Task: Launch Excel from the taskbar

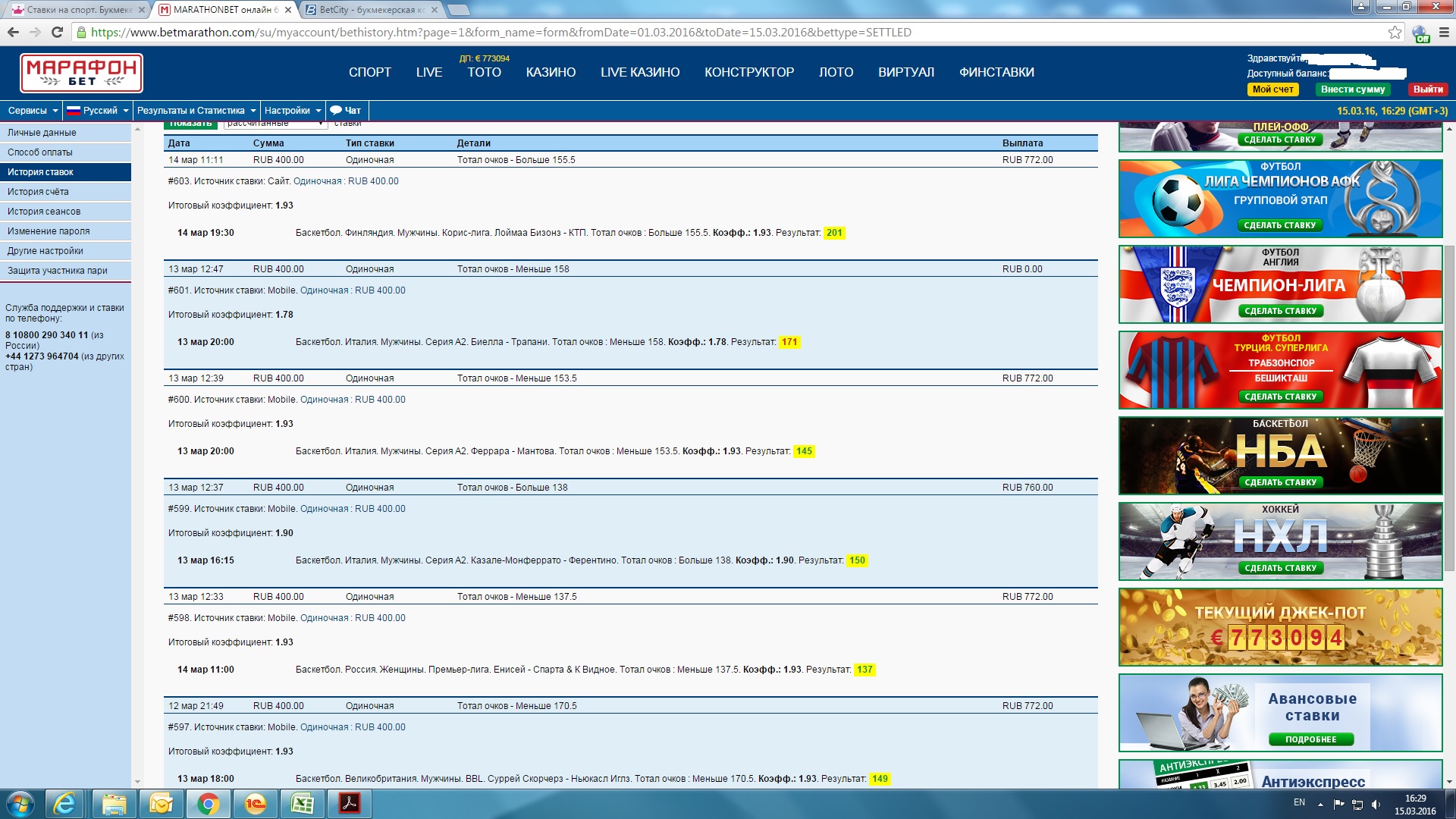Action: pyautogui.click(x=302, y=804)
